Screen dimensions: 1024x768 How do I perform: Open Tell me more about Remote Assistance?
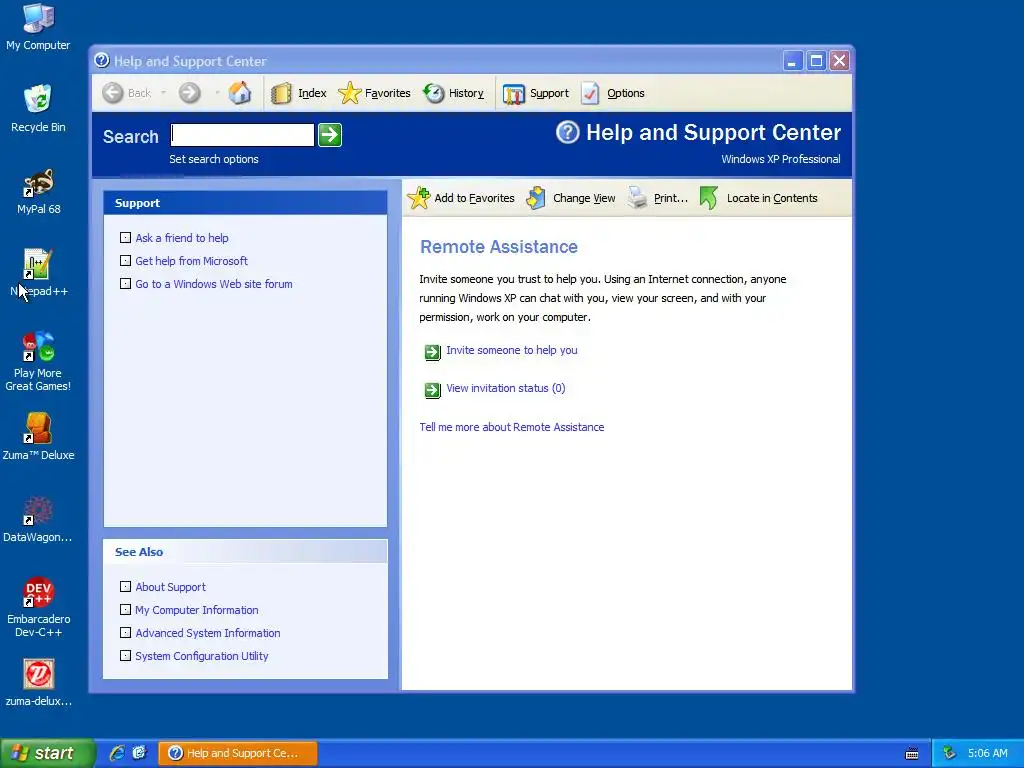(x=511, y=427)
